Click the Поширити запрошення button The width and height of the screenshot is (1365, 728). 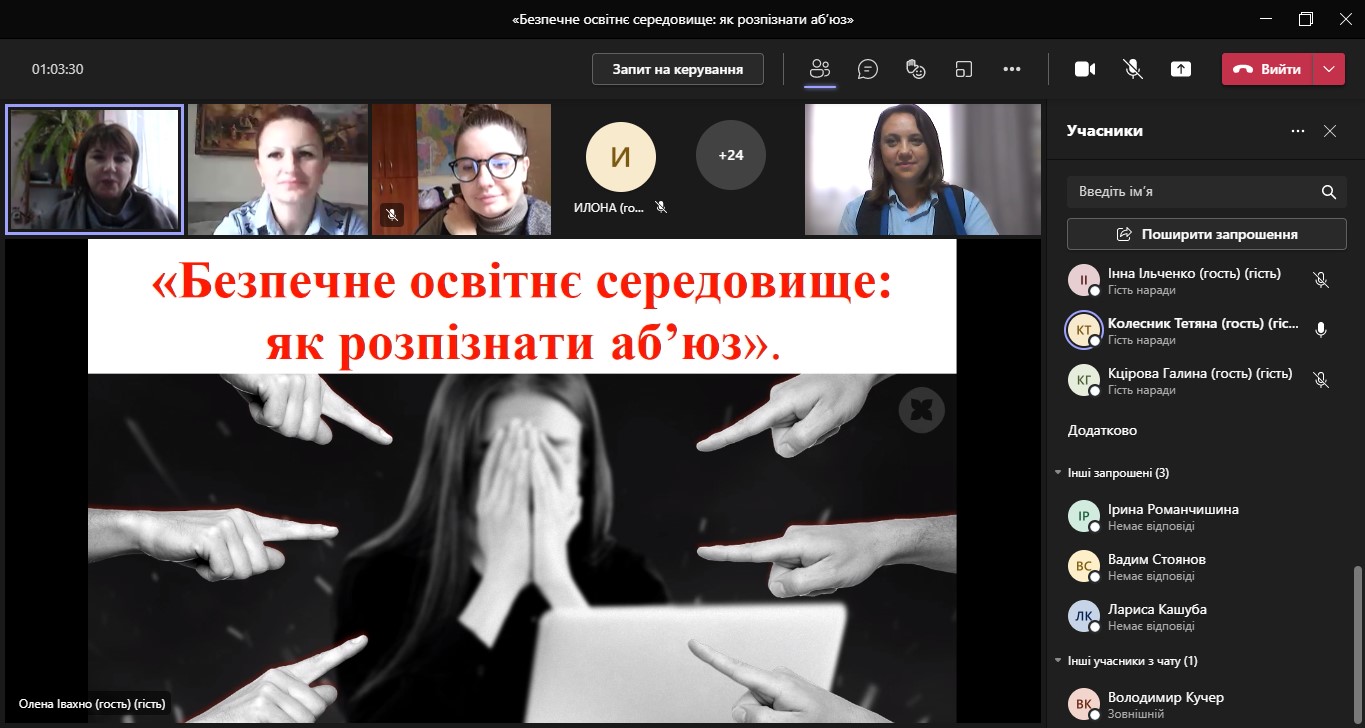pyautogui.click(x=1206, y=234)
